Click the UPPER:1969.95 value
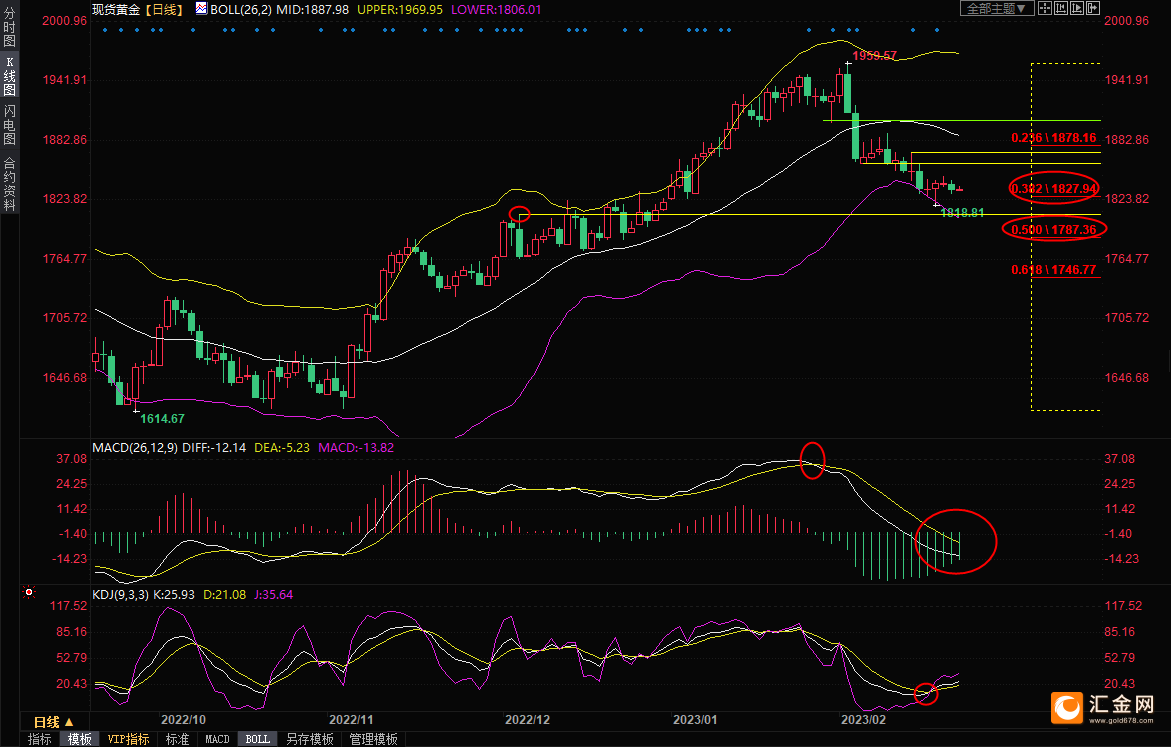1171x747 pixels. [x=400, y=10]
